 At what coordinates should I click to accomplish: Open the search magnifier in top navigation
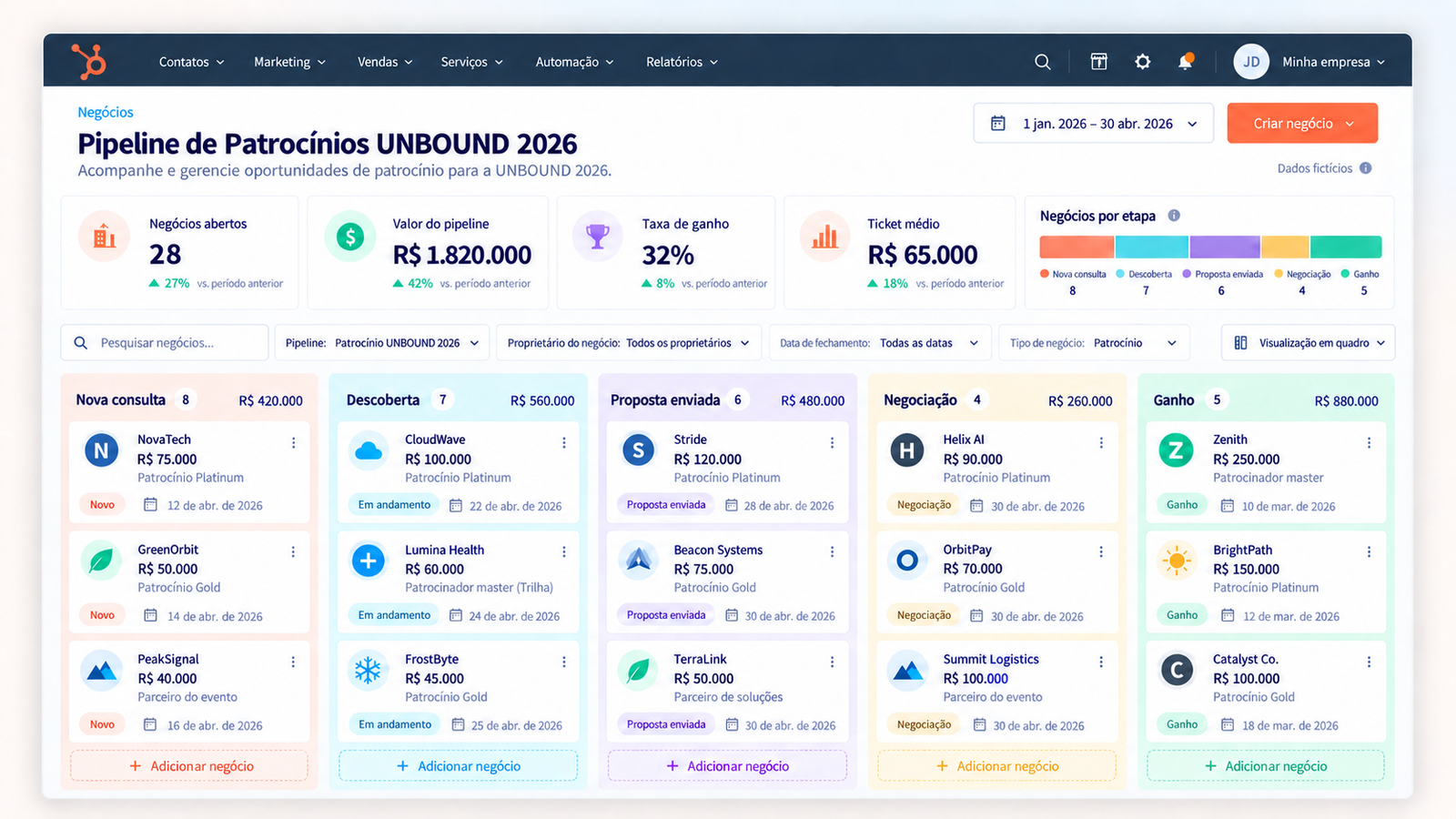(x=1043, y=62)
